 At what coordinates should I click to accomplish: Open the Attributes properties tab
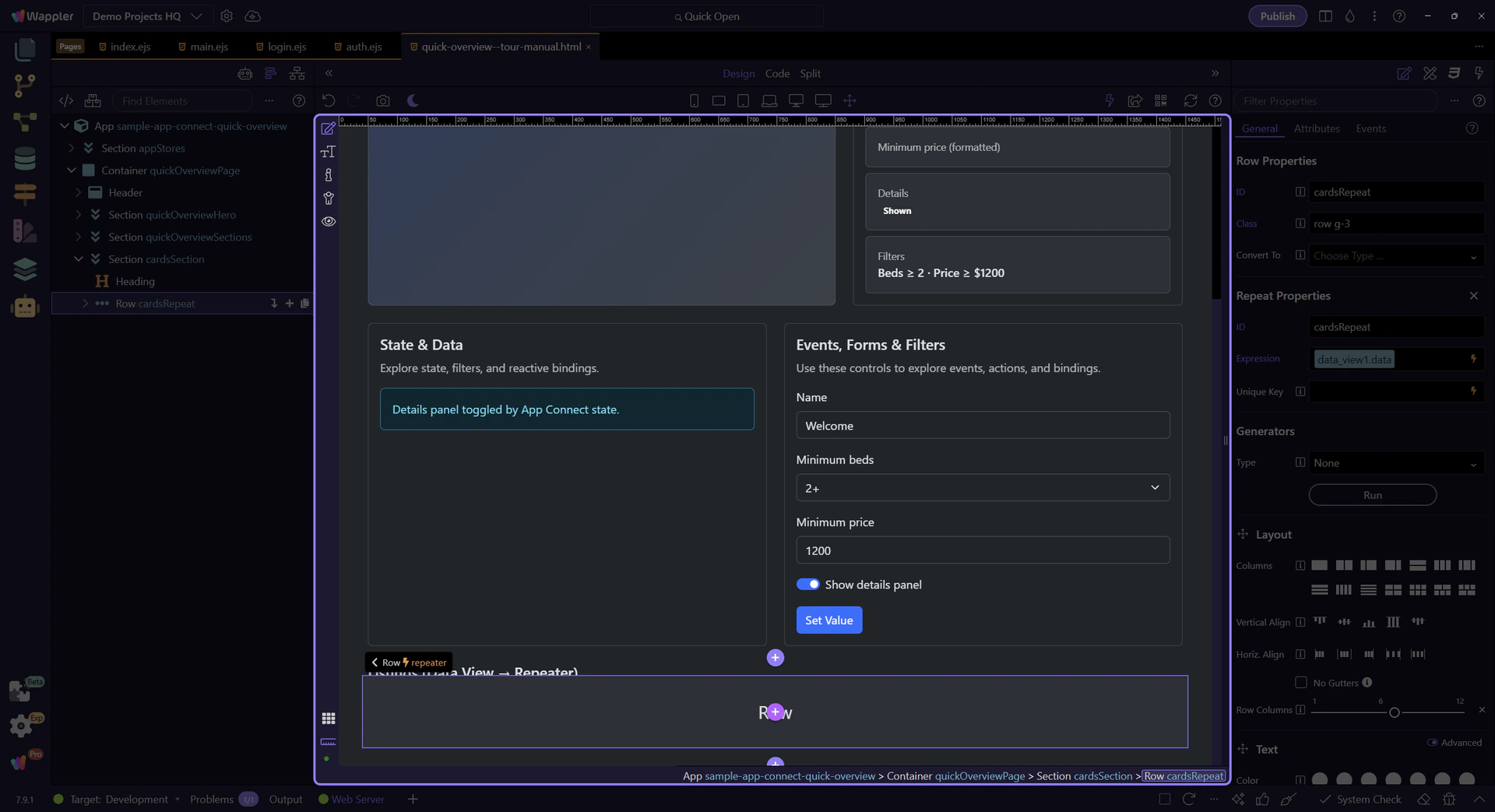coord(1316,128)
